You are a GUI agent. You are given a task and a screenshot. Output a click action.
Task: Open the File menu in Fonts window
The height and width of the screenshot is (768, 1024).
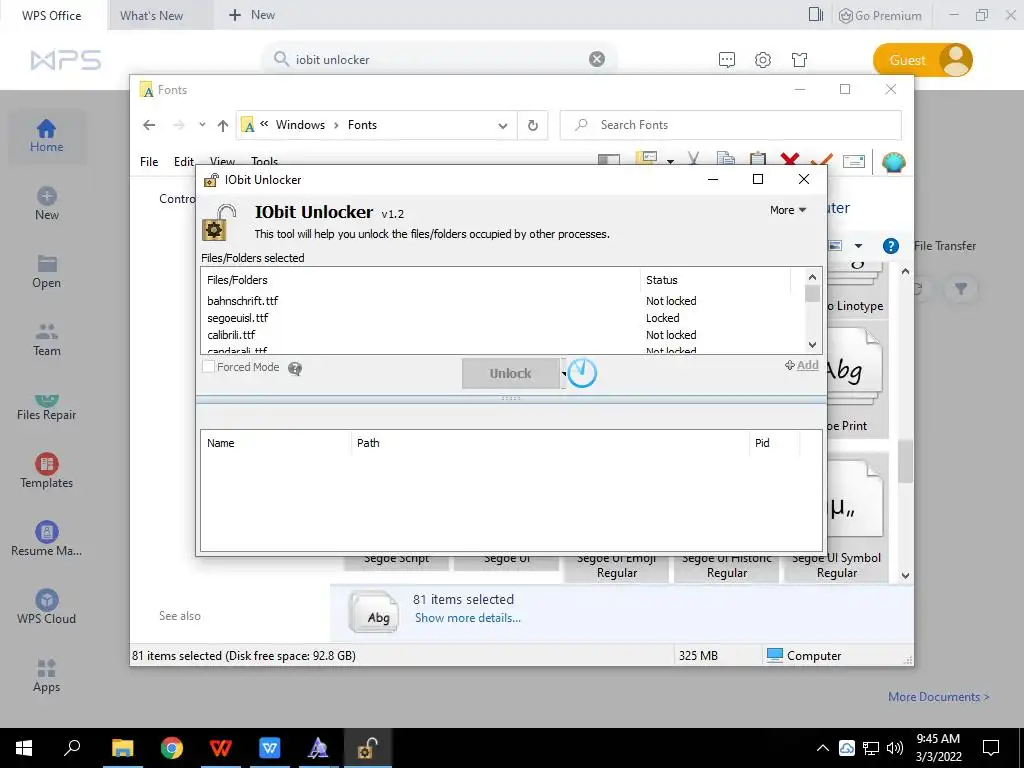[x=149, y=161]
